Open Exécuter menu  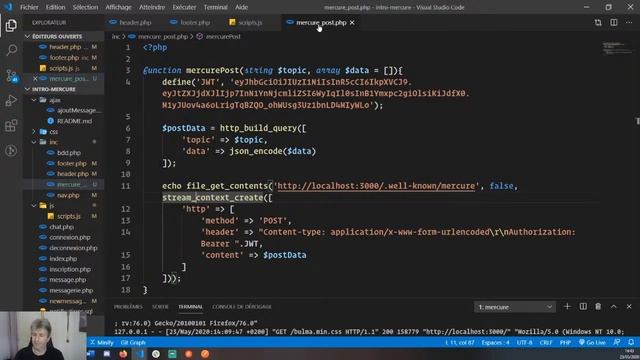tap(184, 7)
